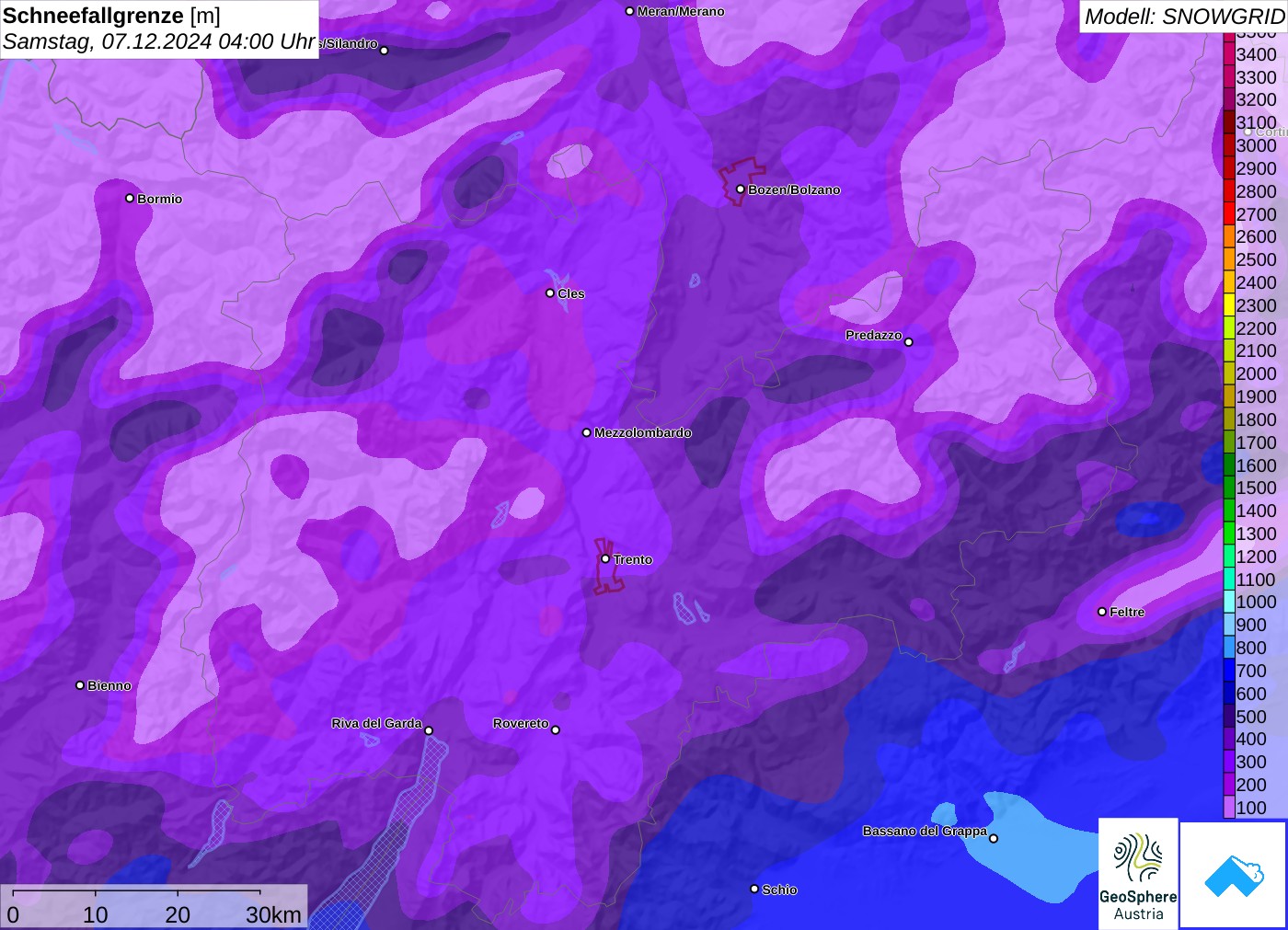Click the date Samstag, 07.12.2024 04:00 Uhr
Image resolution: width=1288 pixels, height=930 pixels.
(x=159, y=41)
